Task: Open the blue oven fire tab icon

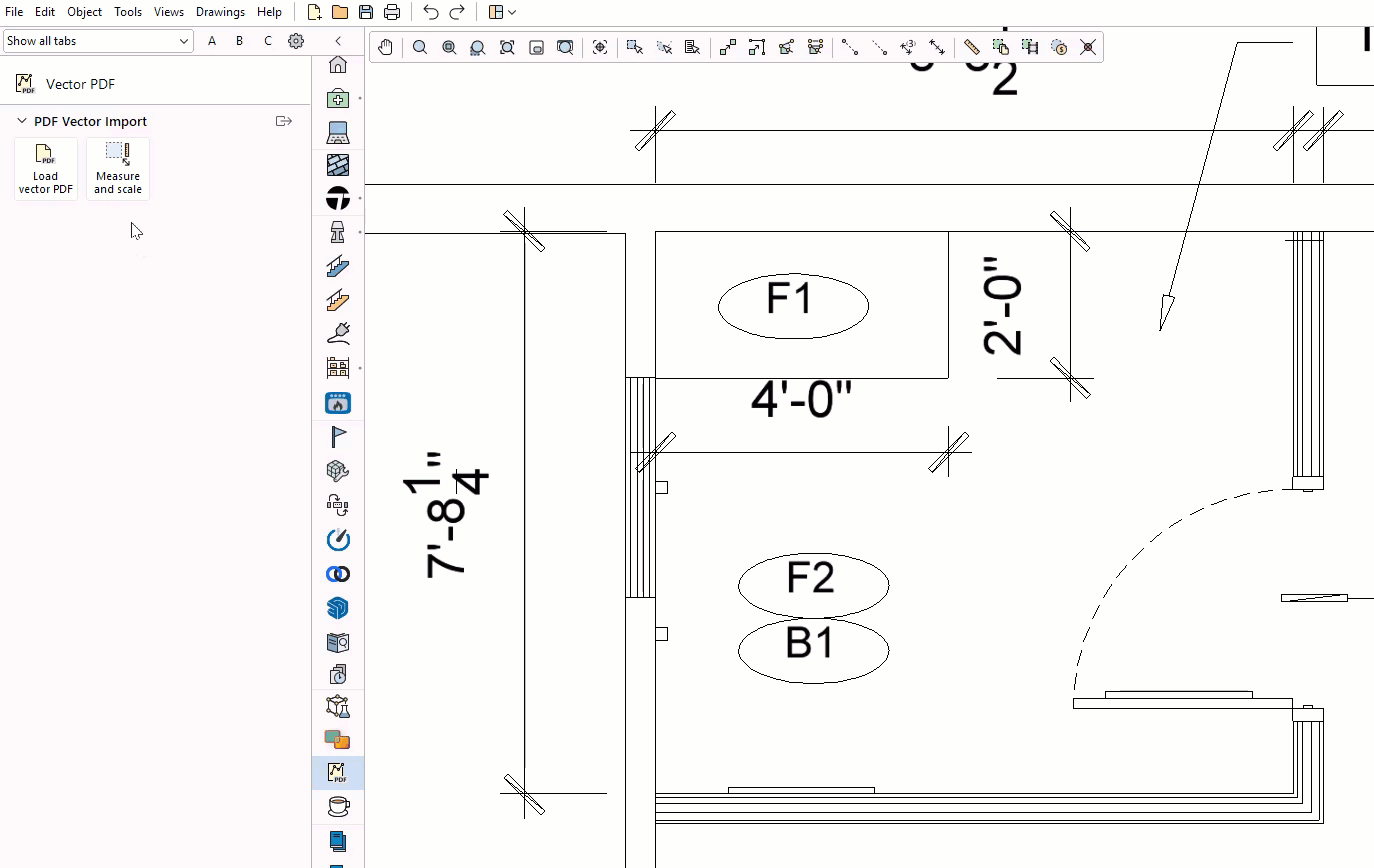Action: point(338,403)
